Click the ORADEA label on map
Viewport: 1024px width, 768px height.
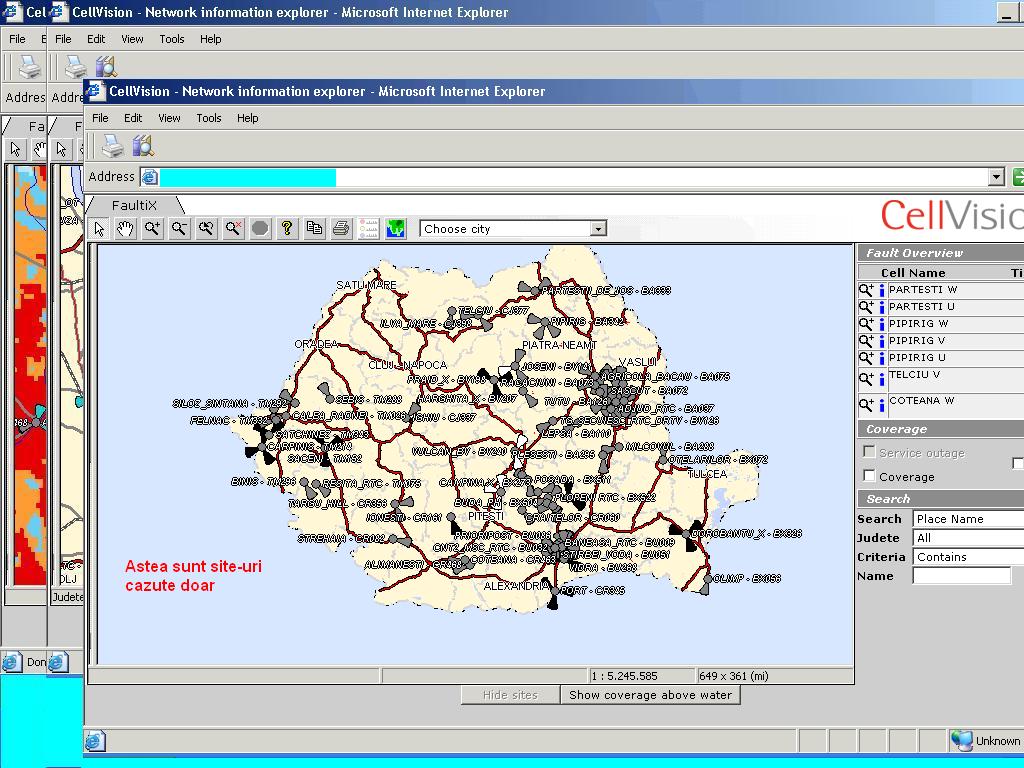[316, 344]
